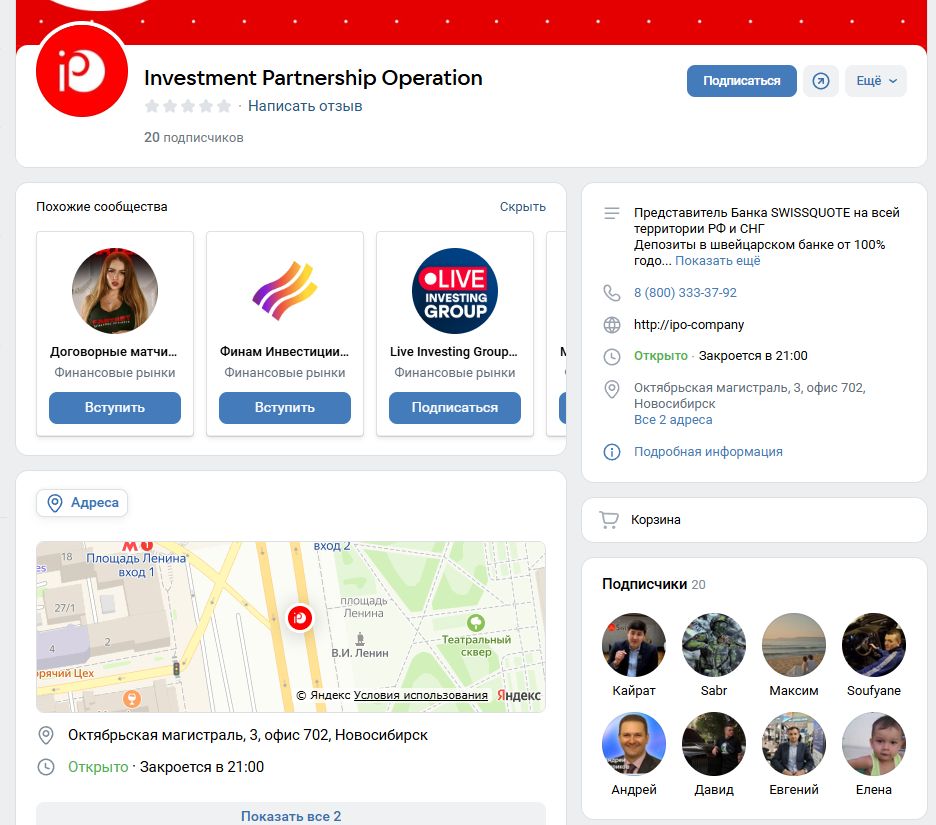
Task: Click the red IPO marker on the map
Action: click(x=300, y=618)
